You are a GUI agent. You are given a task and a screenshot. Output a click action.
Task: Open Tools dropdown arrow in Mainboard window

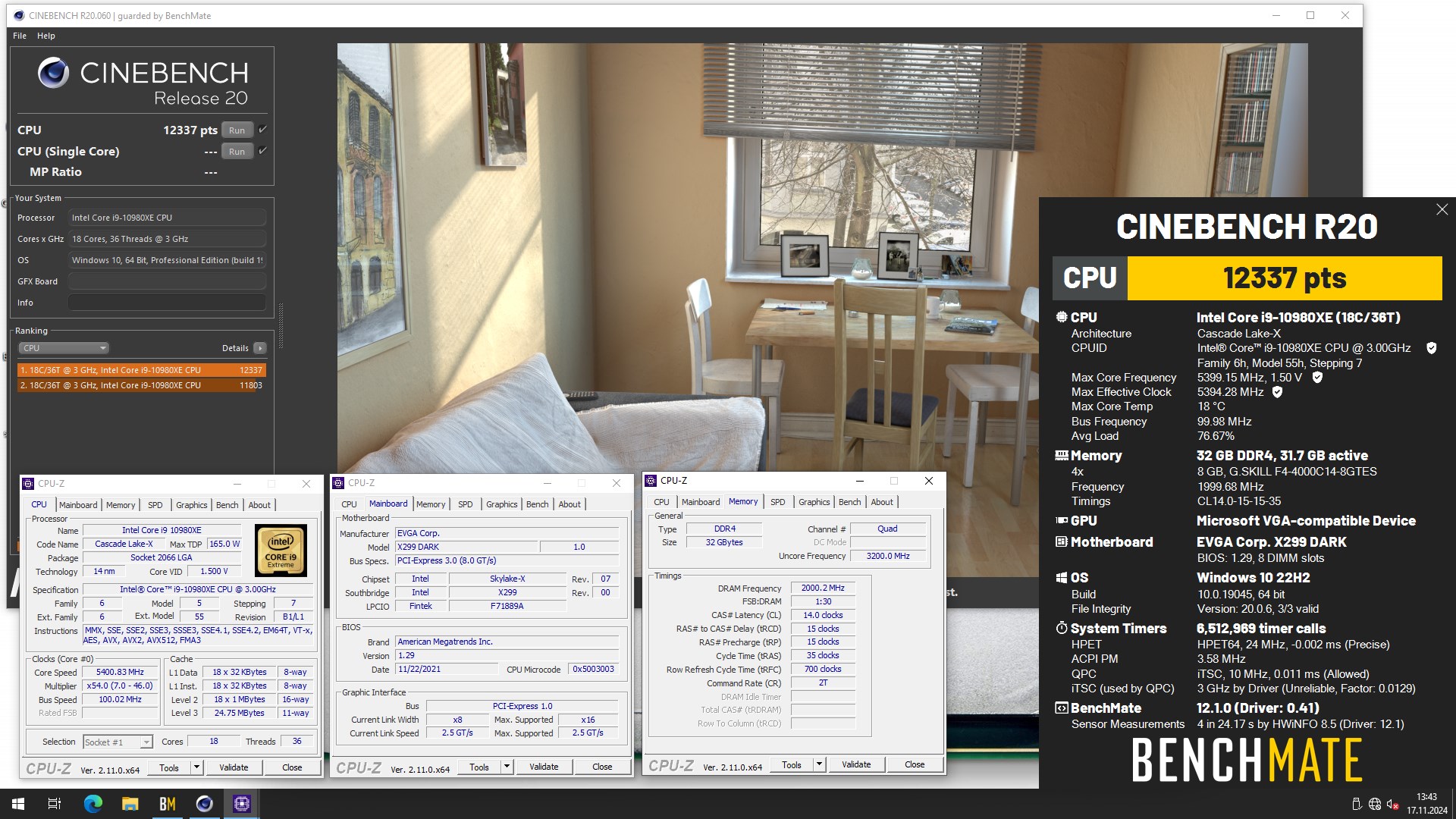point(507,767)
